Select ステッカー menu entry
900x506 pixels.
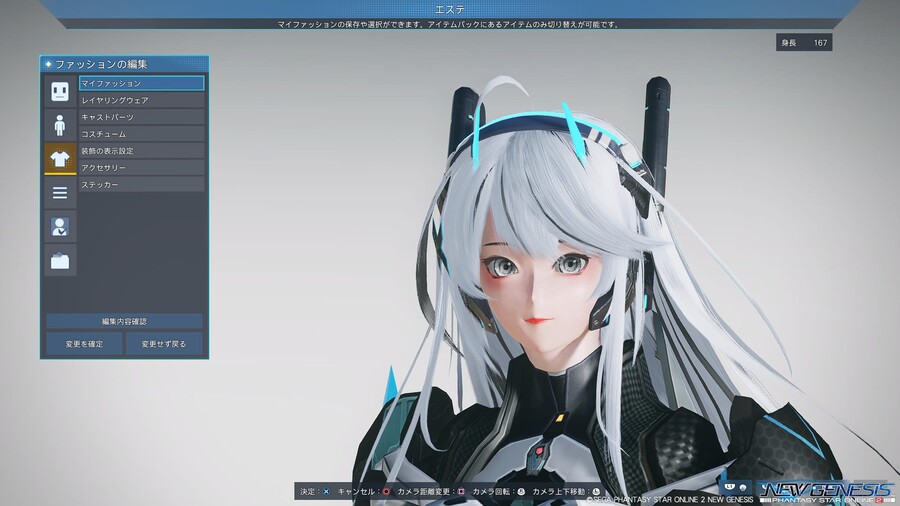(141, 185)
